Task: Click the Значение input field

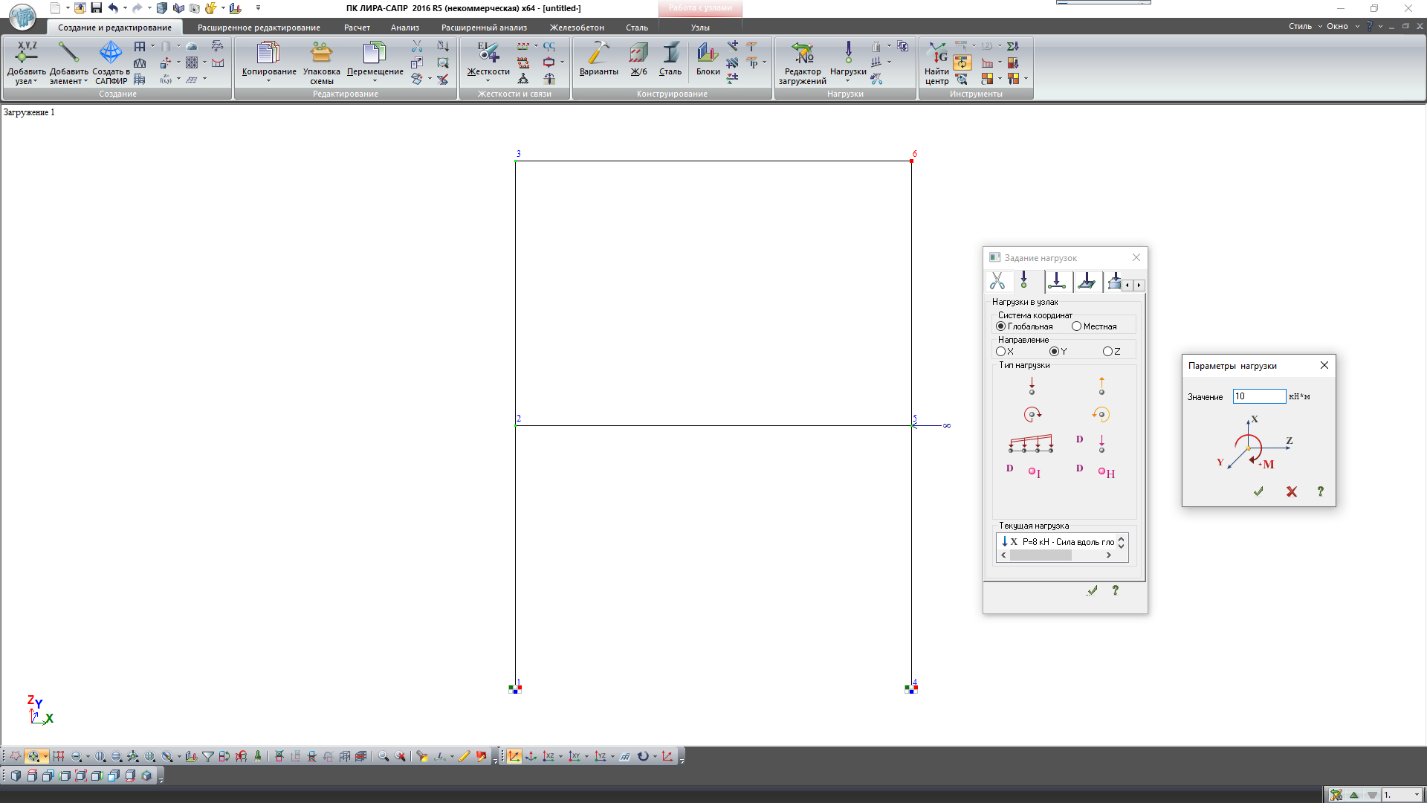Action: (x=1259, y=396)
